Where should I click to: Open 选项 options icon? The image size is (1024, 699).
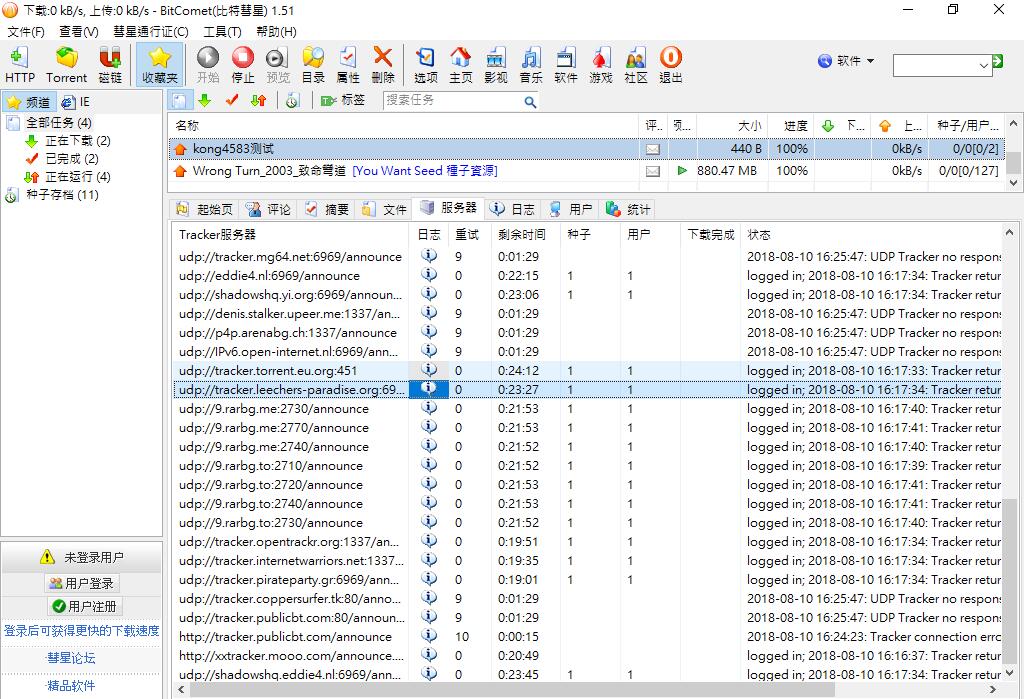pos(425,65)
